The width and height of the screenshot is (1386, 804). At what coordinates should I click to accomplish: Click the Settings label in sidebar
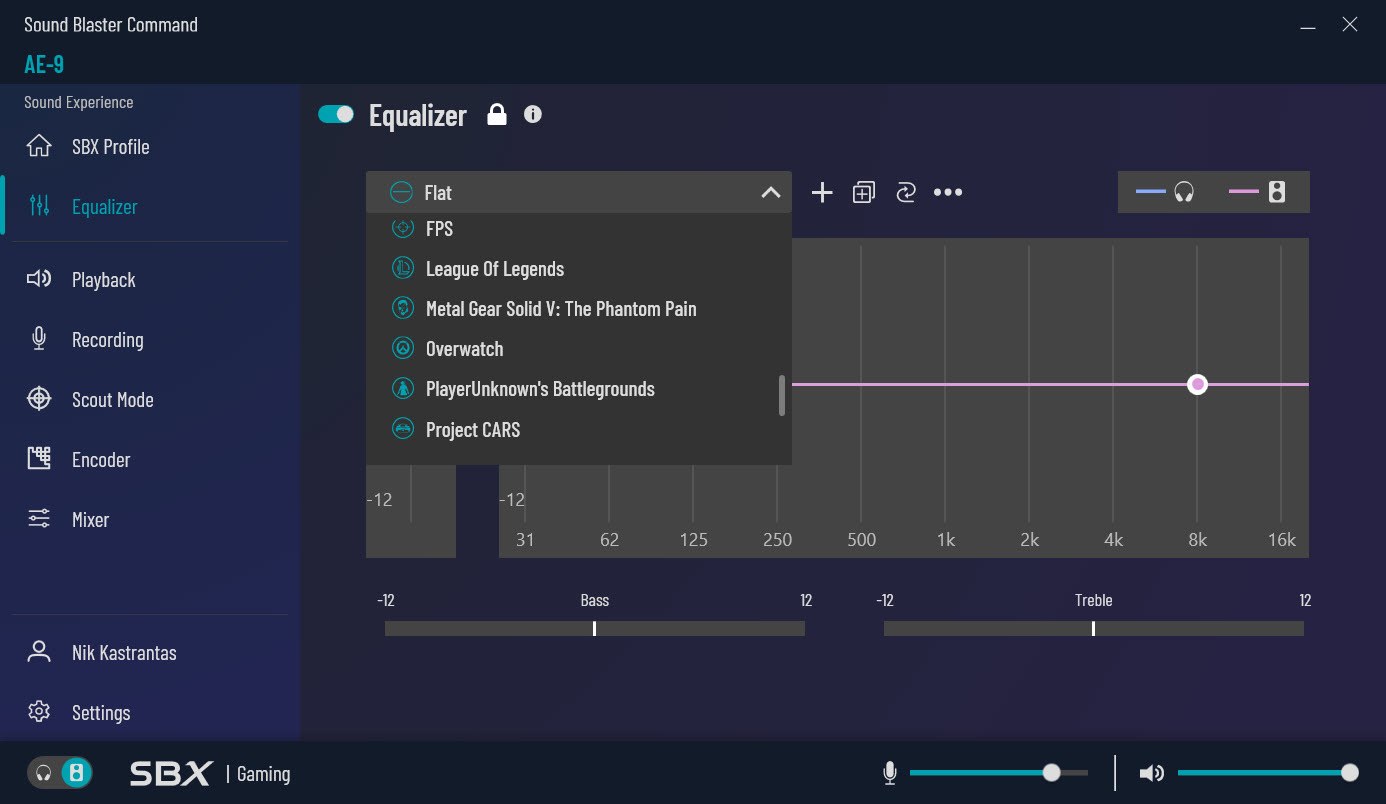pos(101,712)
